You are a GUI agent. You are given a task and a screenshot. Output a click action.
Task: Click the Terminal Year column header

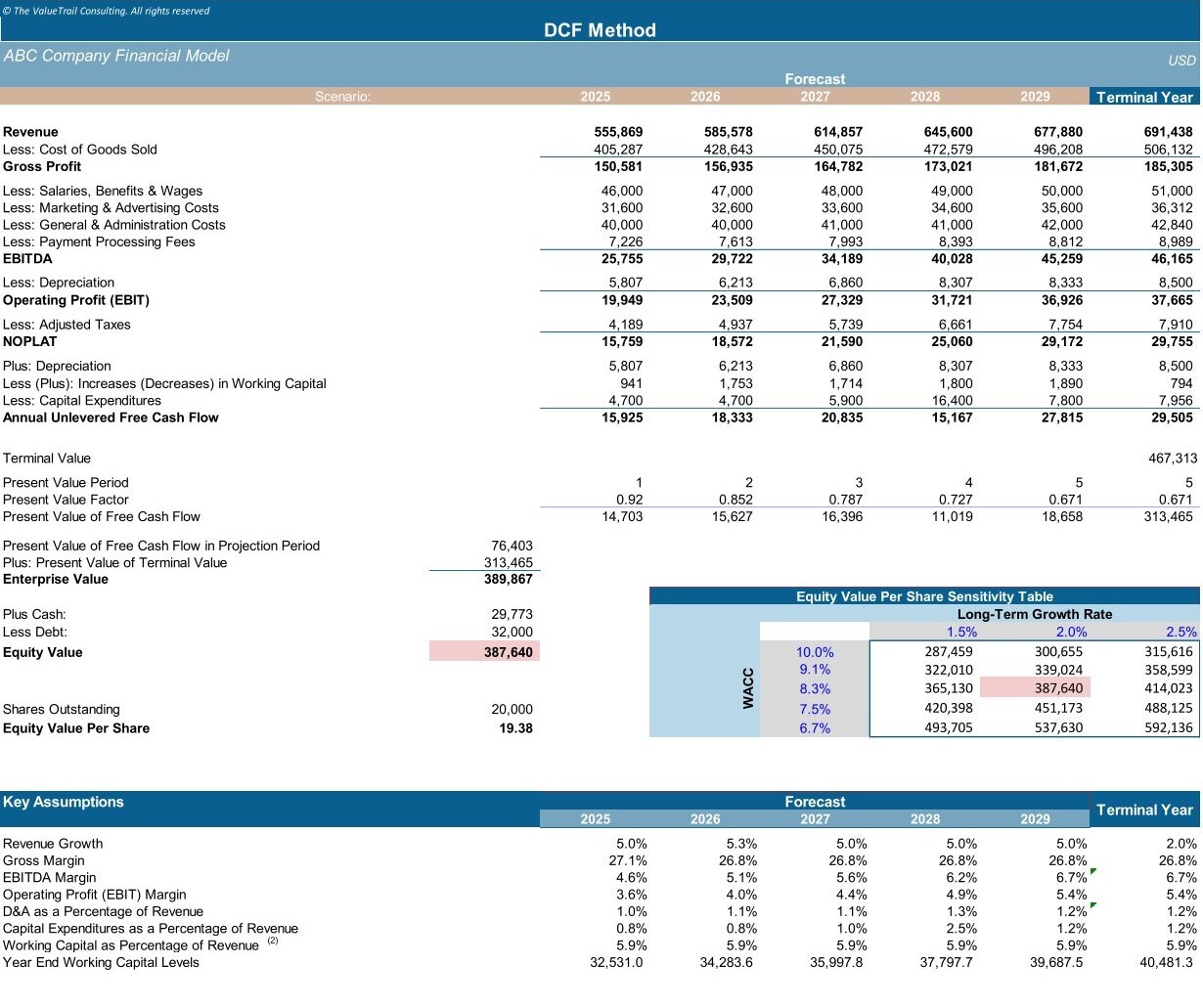1144,97
